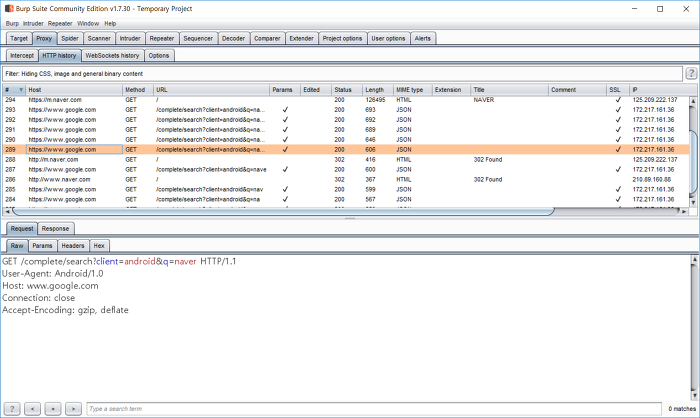Show the Response tab
Screen dimensions: 700x418
click(55, 229)
